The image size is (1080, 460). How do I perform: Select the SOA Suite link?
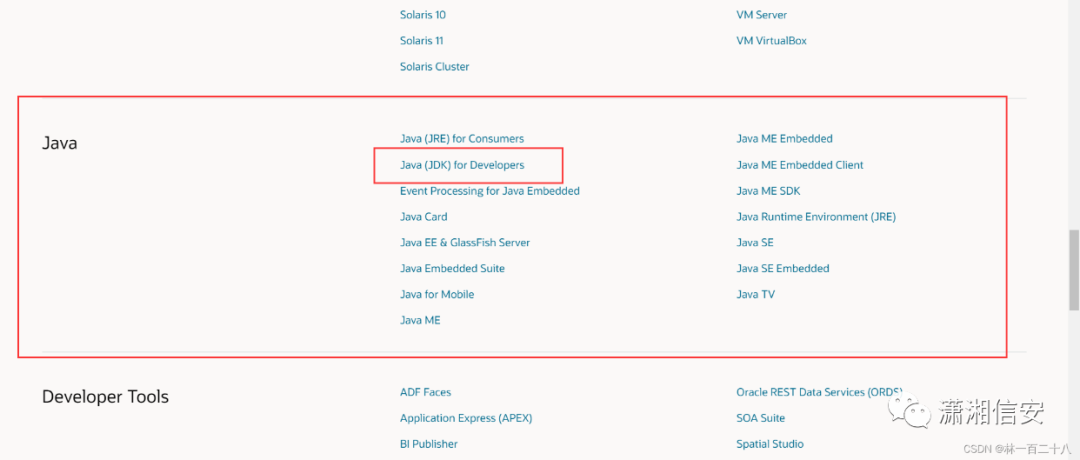pyautogui.click(x=760, y=418)
